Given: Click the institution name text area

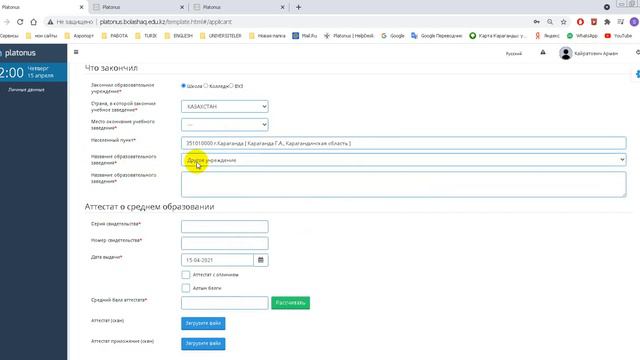Looking at the screenshot, I should (x=403, y=184).
